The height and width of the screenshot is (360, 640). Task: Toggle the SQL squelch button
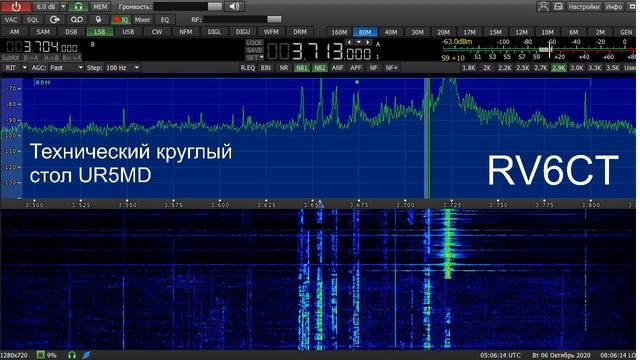click(32, 20)
